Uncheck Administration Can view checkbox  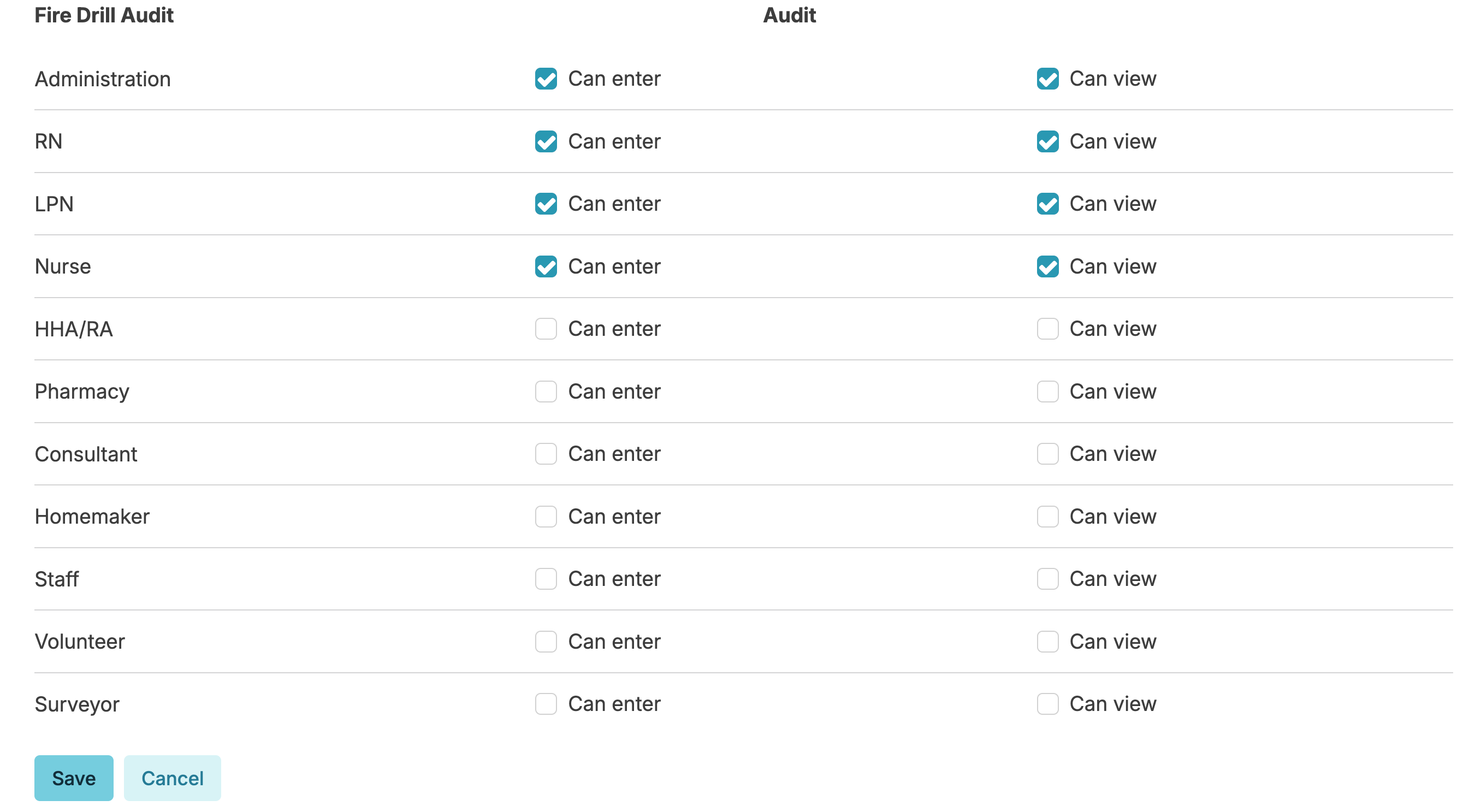tap(1047, 79)
